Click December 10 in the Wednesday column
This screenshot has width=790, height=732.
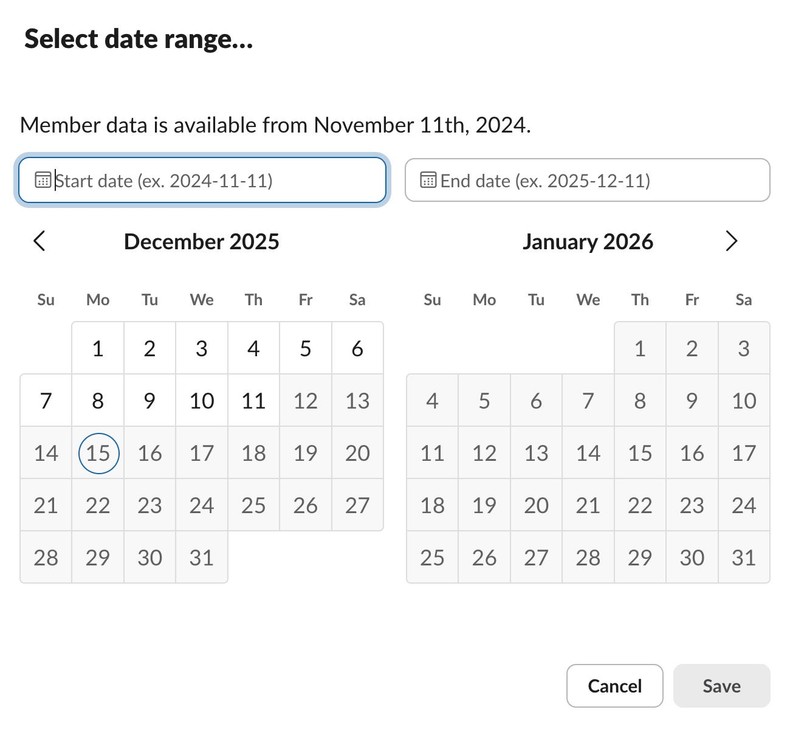coord(202,401)
